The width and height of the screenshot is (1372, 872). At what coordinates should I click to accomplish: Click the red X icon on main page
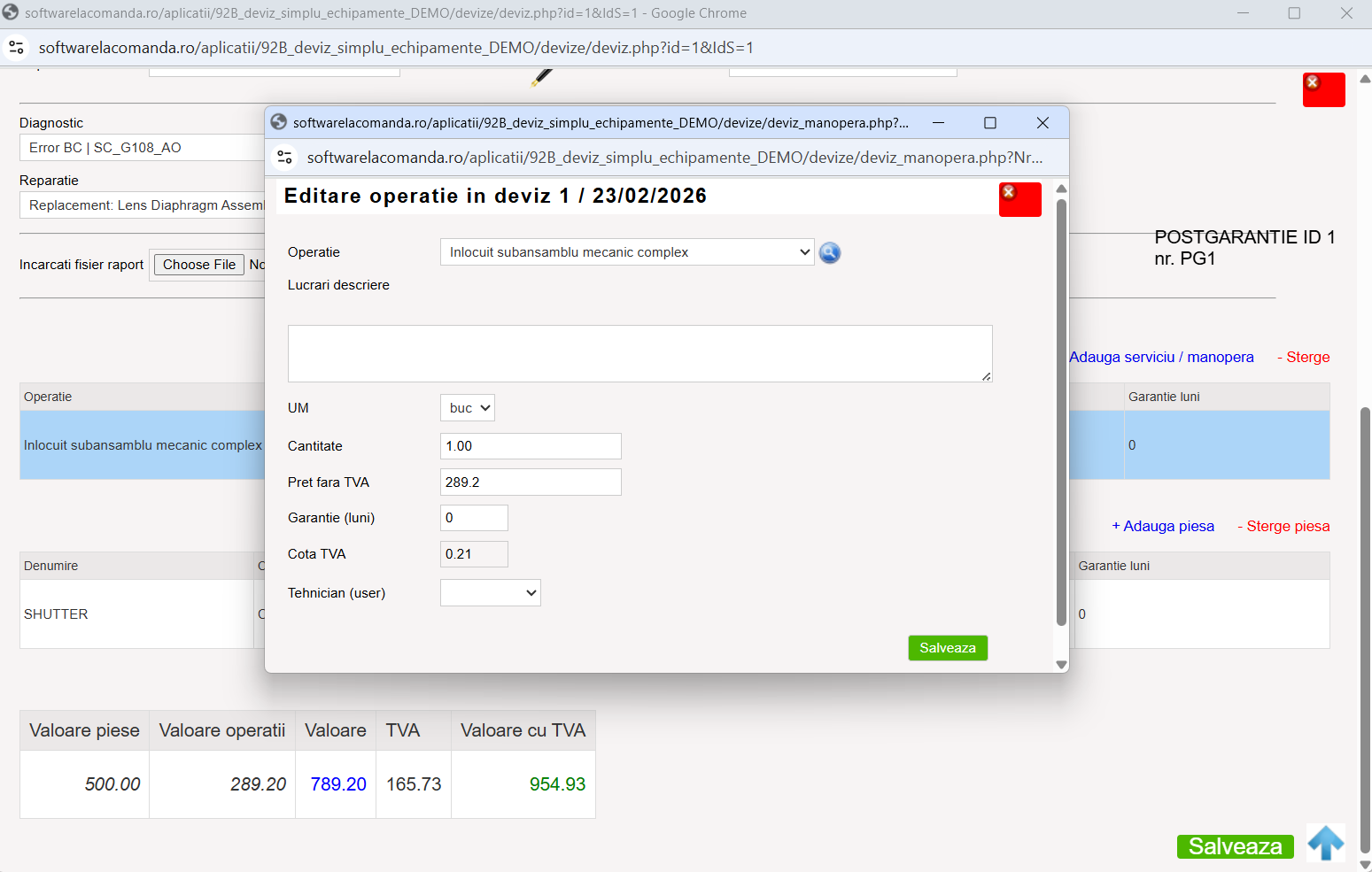[1323, 89]
